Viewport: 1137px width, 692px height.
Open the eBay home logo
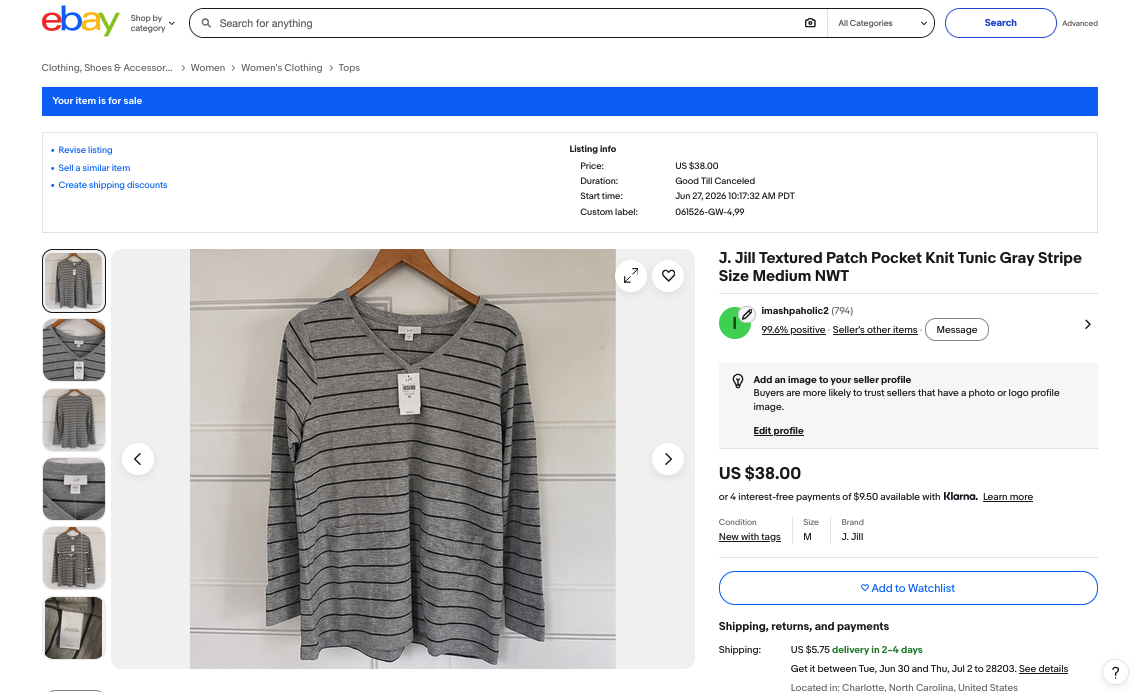(80, 21)
